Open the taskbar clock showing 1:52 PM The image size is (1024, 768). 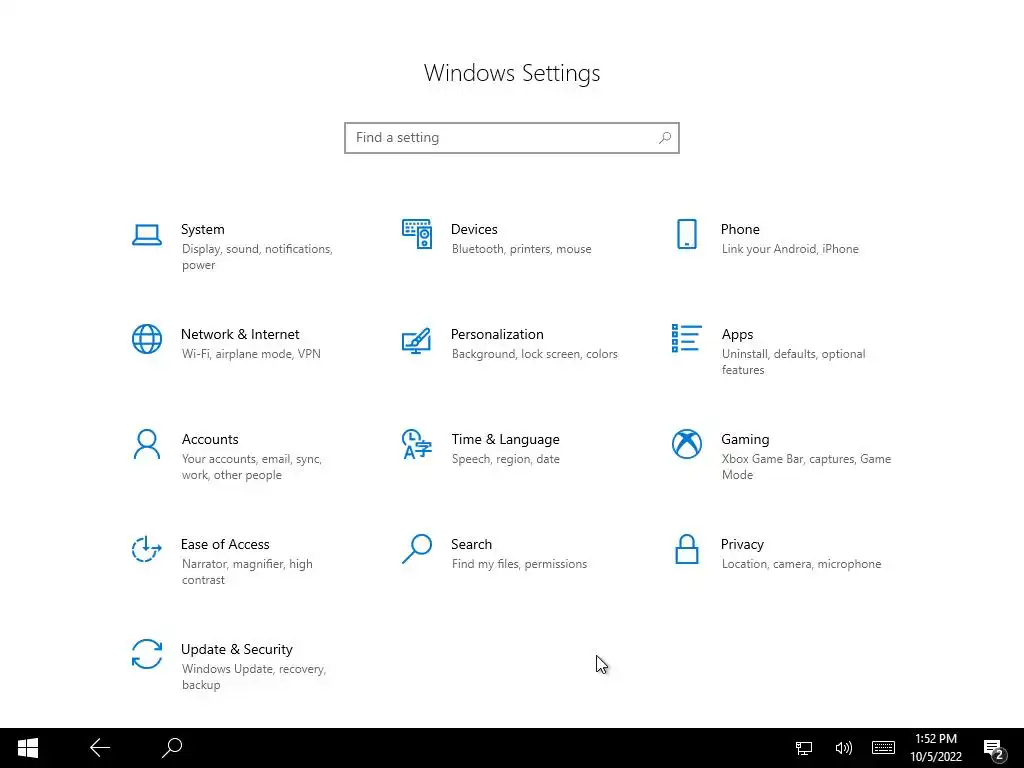coord(936,748)
